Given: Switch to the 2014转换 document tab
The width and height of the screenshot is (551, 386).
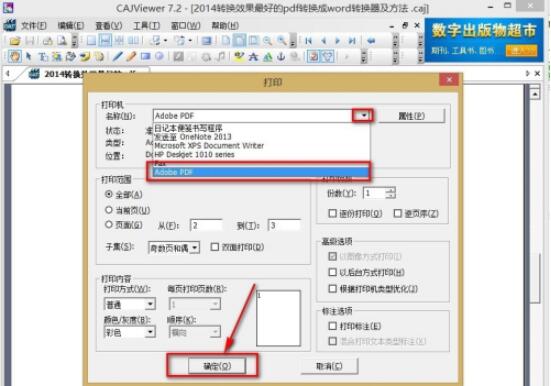Looking at the screenshot, I should pyautogui.click(x=83, y=74).
